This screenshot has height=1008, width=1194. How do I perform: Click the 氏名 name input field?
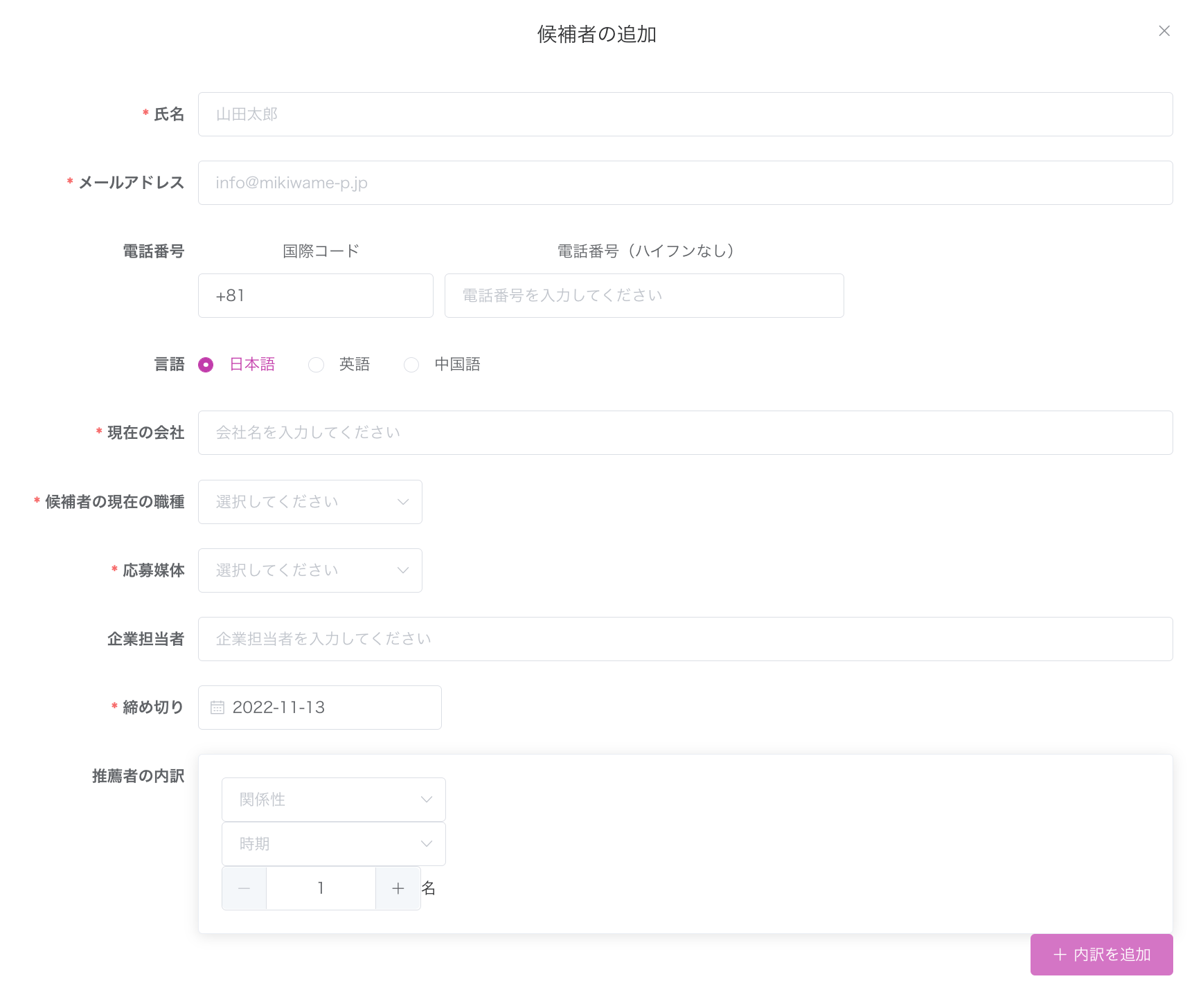pos(685,114)
